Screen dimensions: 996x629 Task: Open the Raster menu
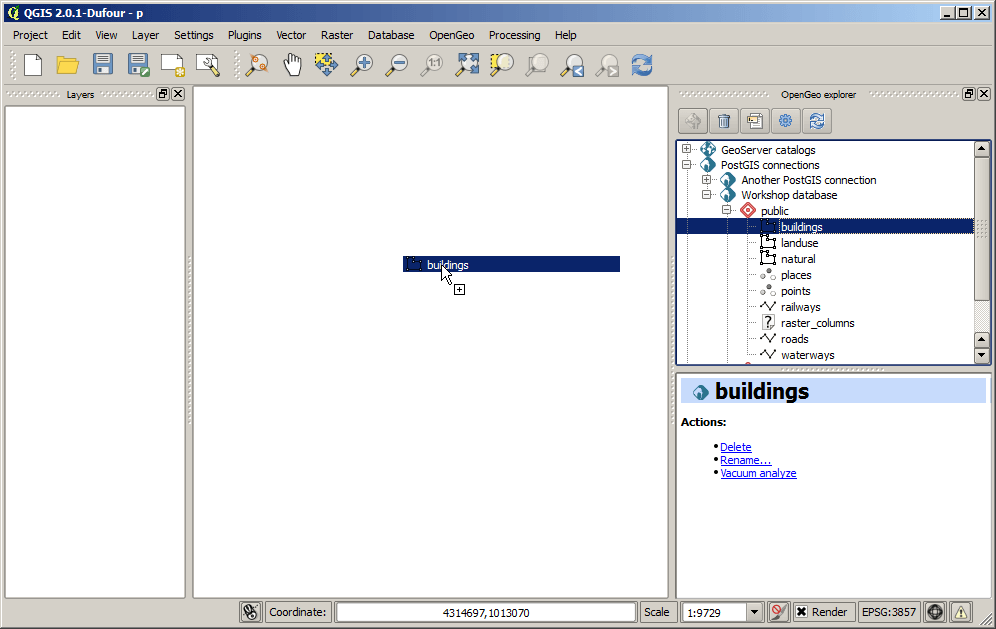337,35
